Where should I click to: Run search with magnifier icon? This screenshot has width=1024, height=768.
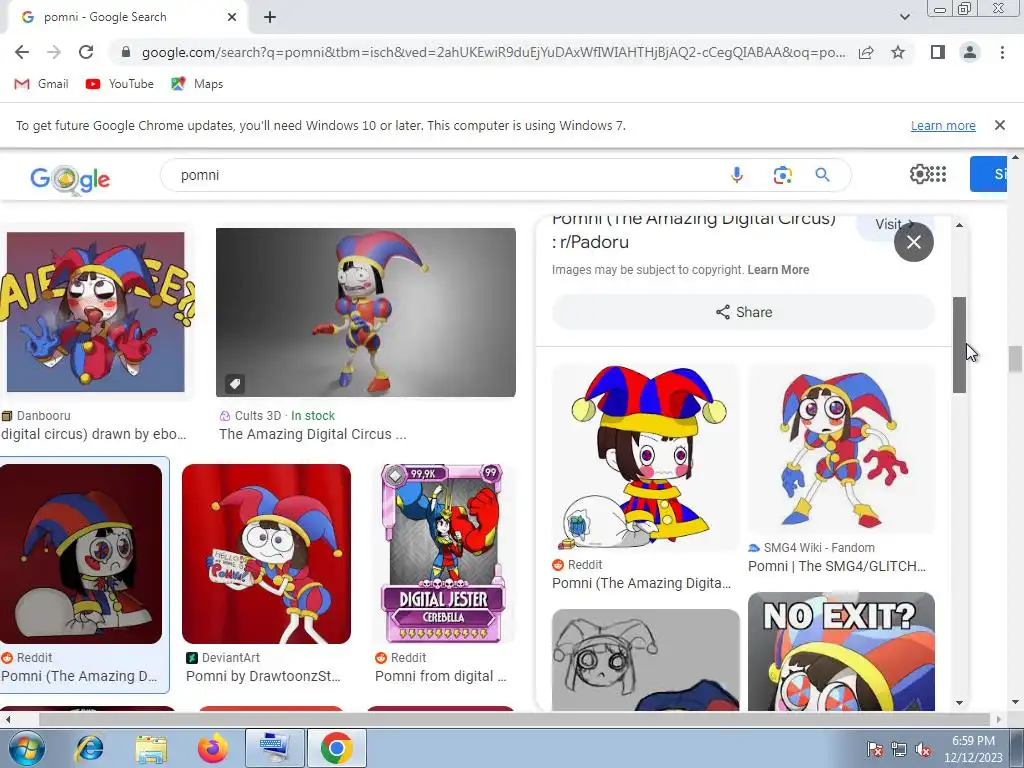(x=822, y=175)
